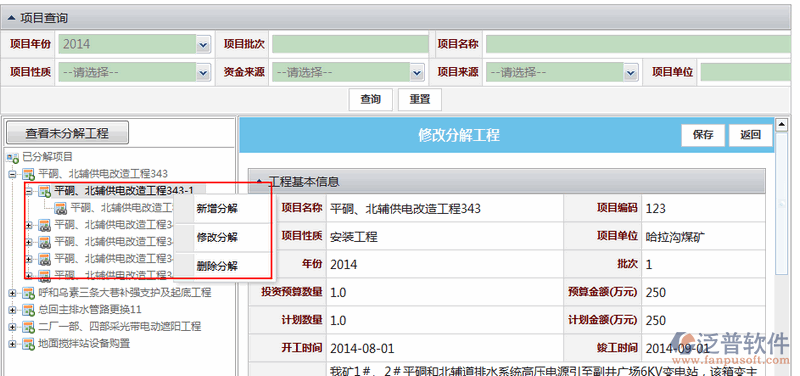Click the 查询 button
800x376 pixels.
370,99
